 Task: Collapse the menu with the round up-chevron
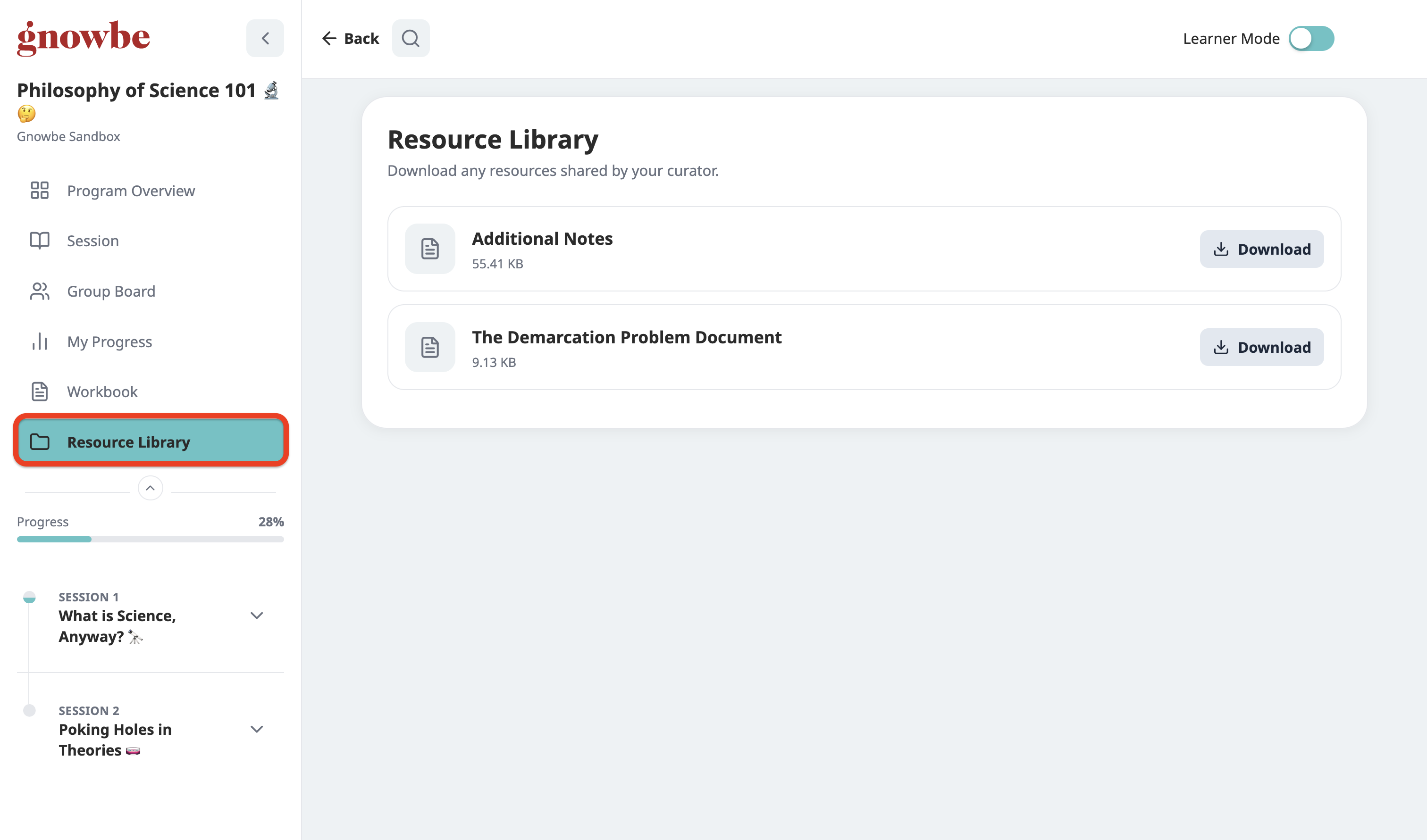tap(150, 488)
